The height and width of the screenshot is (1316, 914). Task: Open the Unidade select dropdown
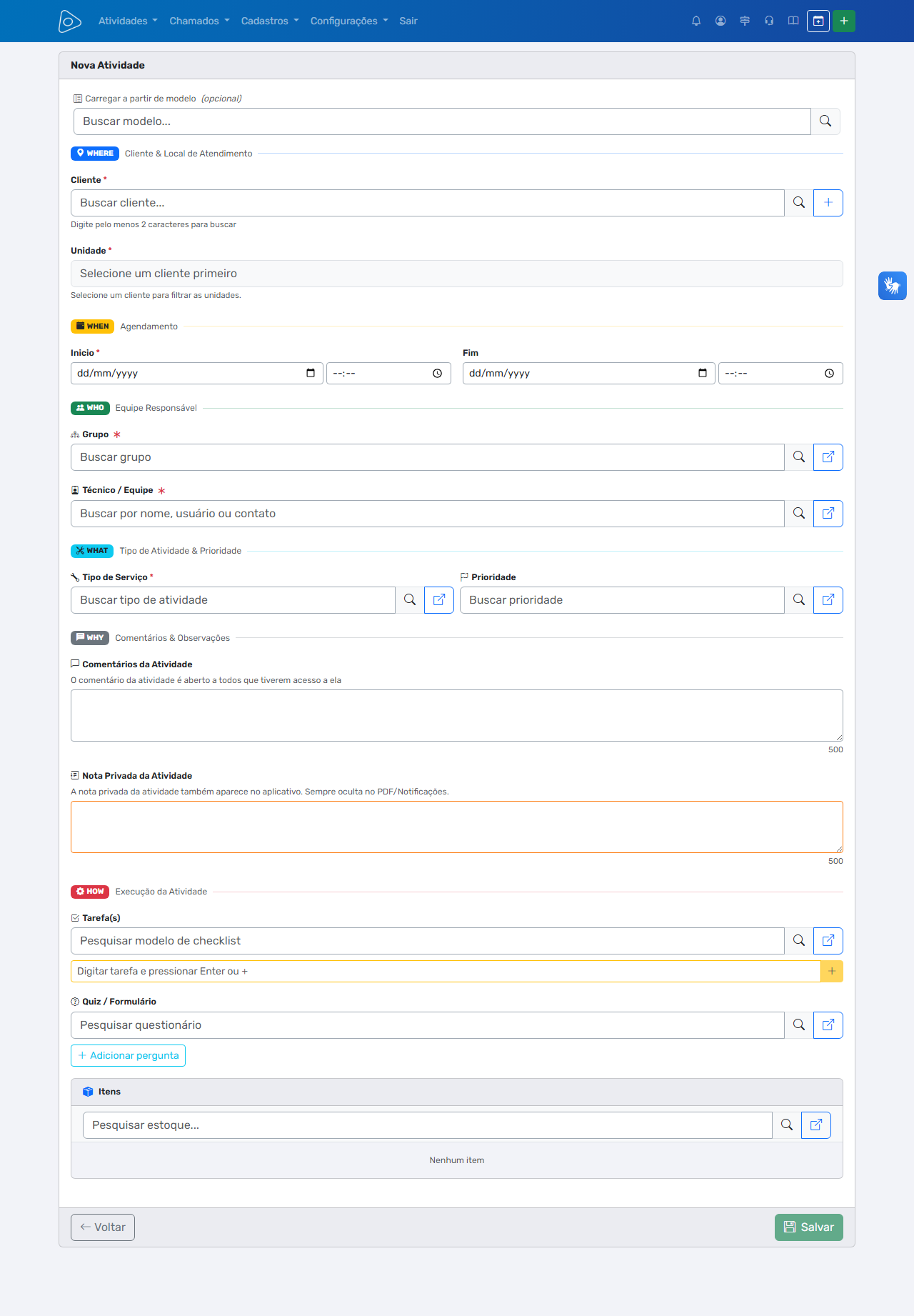tap(457, 274)
